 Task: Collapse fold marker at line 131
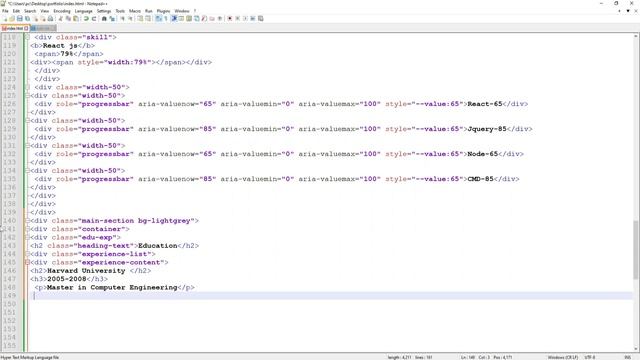coord(27,145)
